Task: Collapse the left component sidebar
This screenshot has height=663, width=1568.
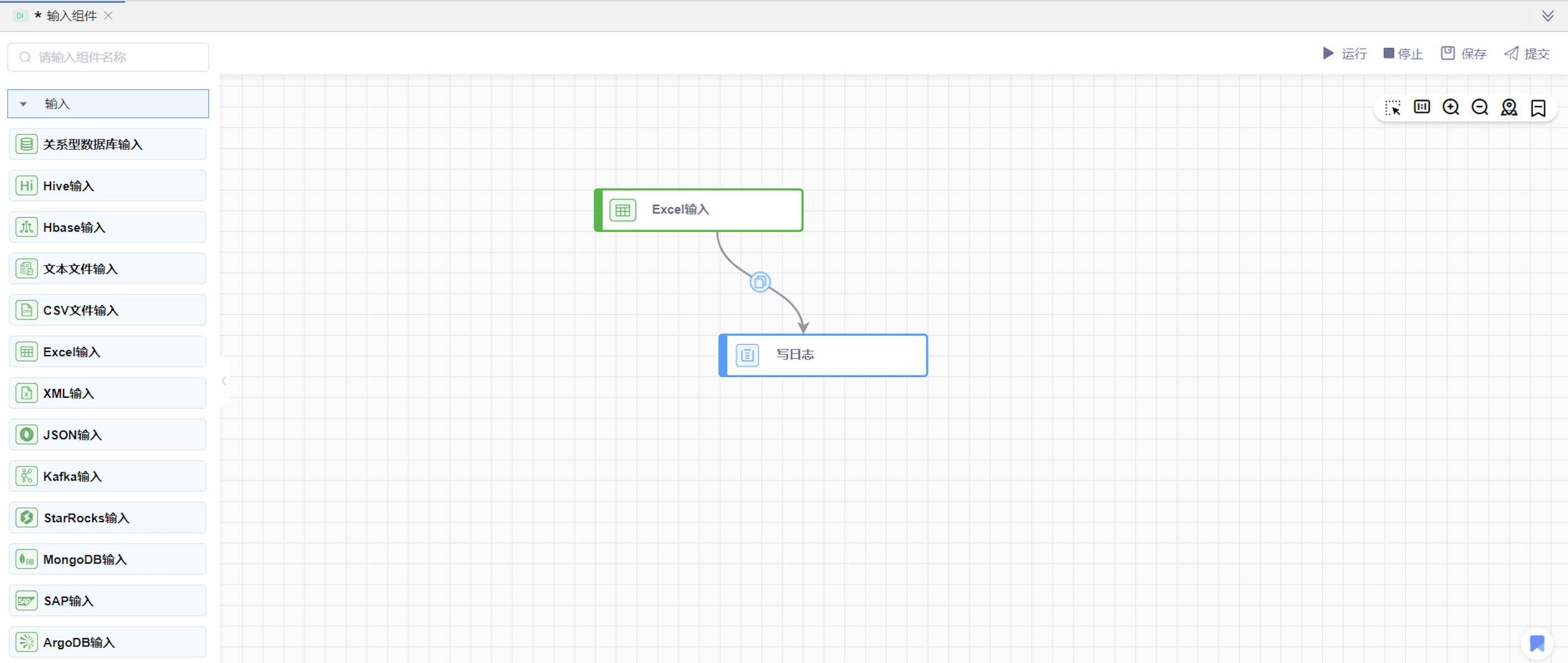Action: coord(224,381)
